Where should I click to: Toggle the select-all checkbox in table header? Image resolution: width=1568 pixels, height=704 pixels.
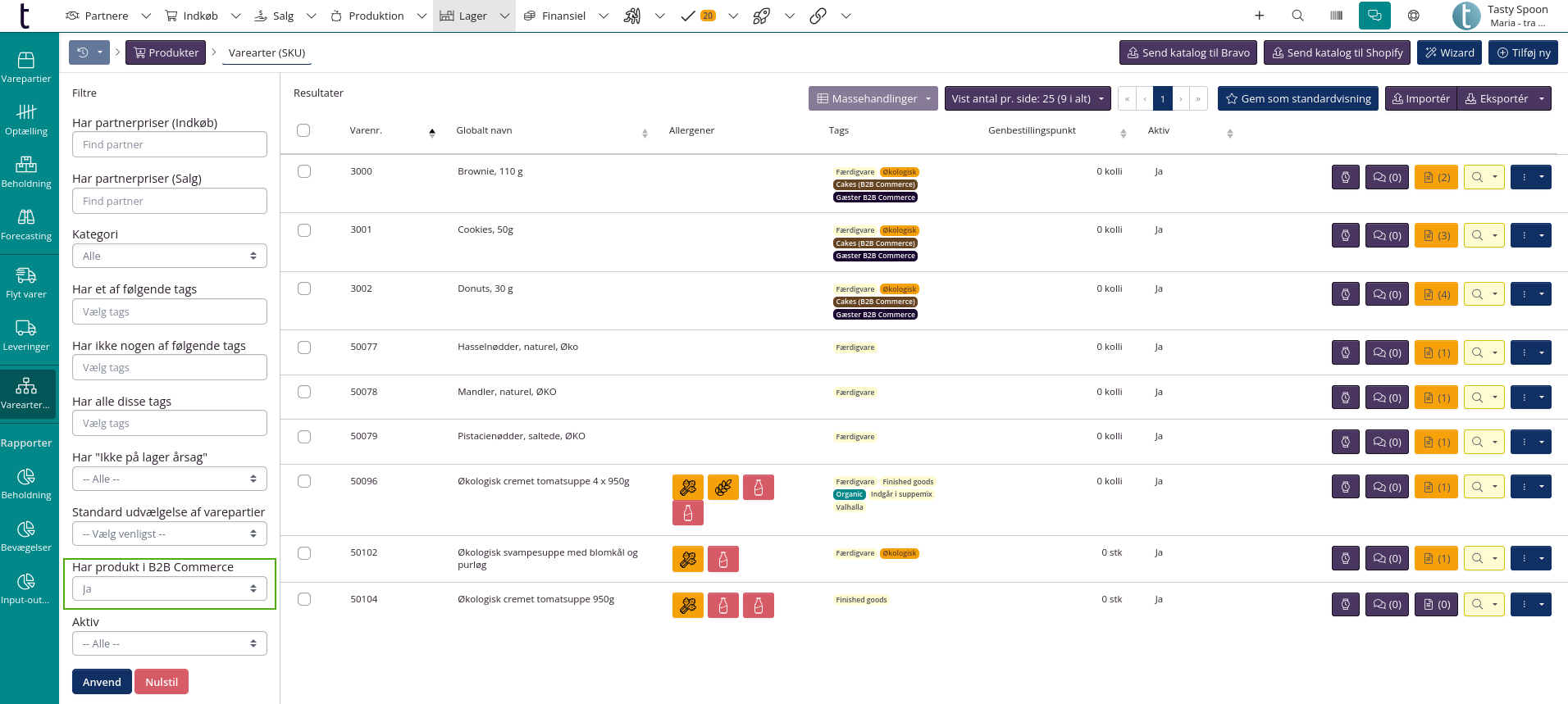tap(303, 130)
